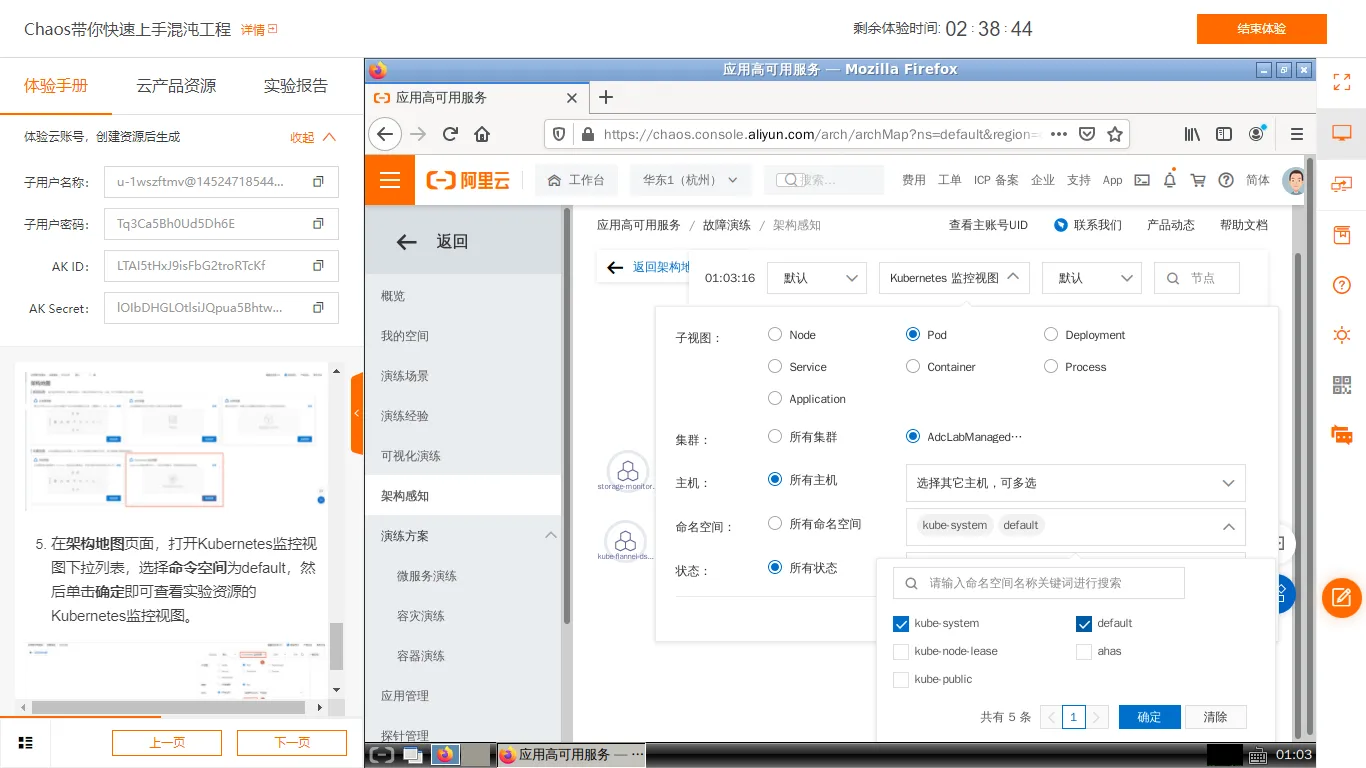Open Aliyun shopping cart icon
This screenshot has height=768, width=1366.
tap(1198, 180)
